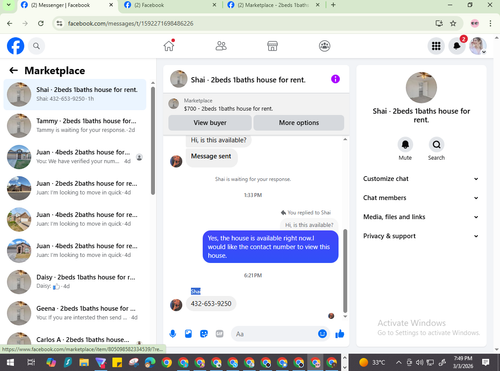The width and height of the screenshot is (500, 371).
Task: Show hidden system tray icons
Action: (398, 362)
